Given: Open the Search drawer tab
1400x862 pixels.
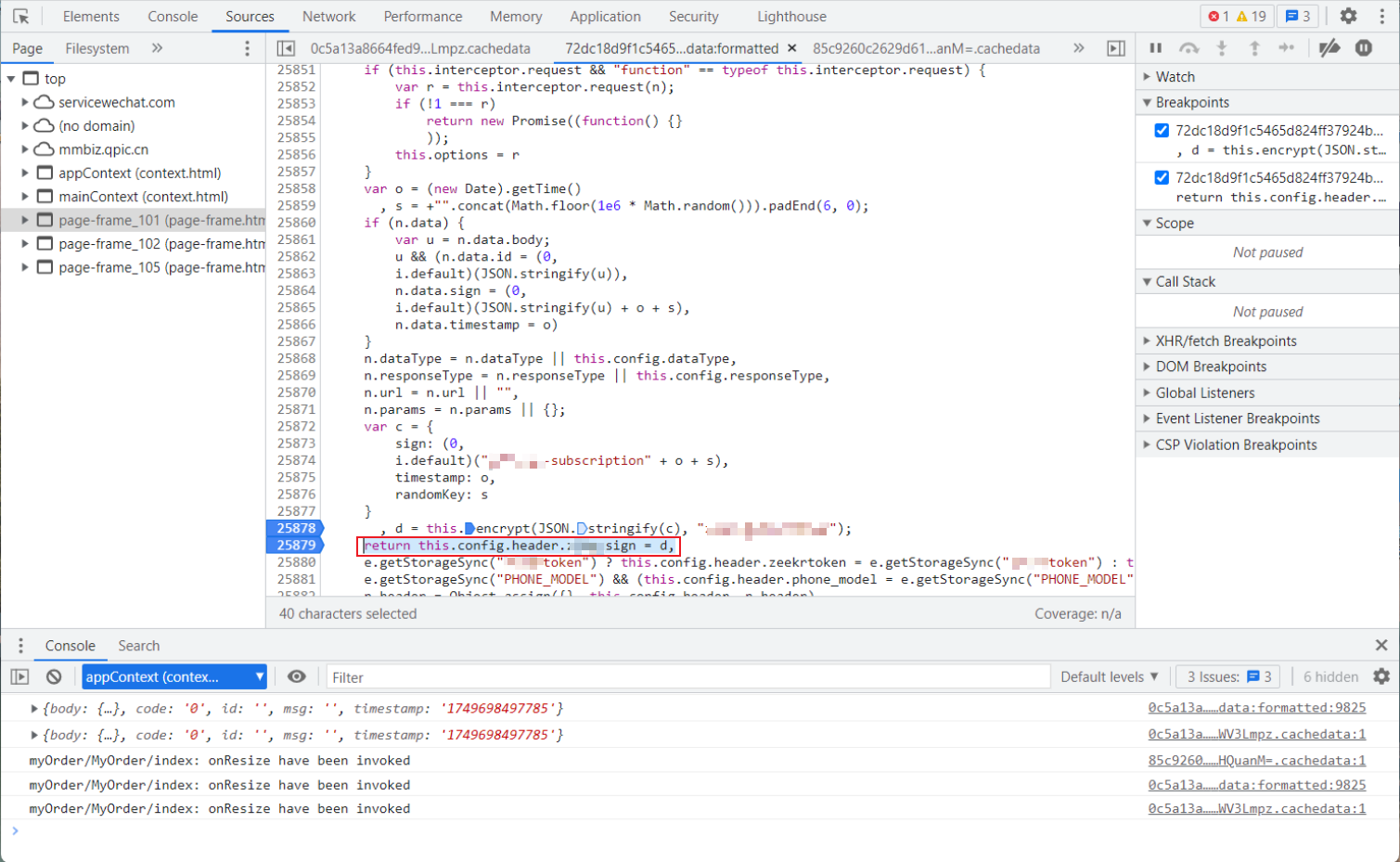Looking at the screenshot, I should point(138,646).
